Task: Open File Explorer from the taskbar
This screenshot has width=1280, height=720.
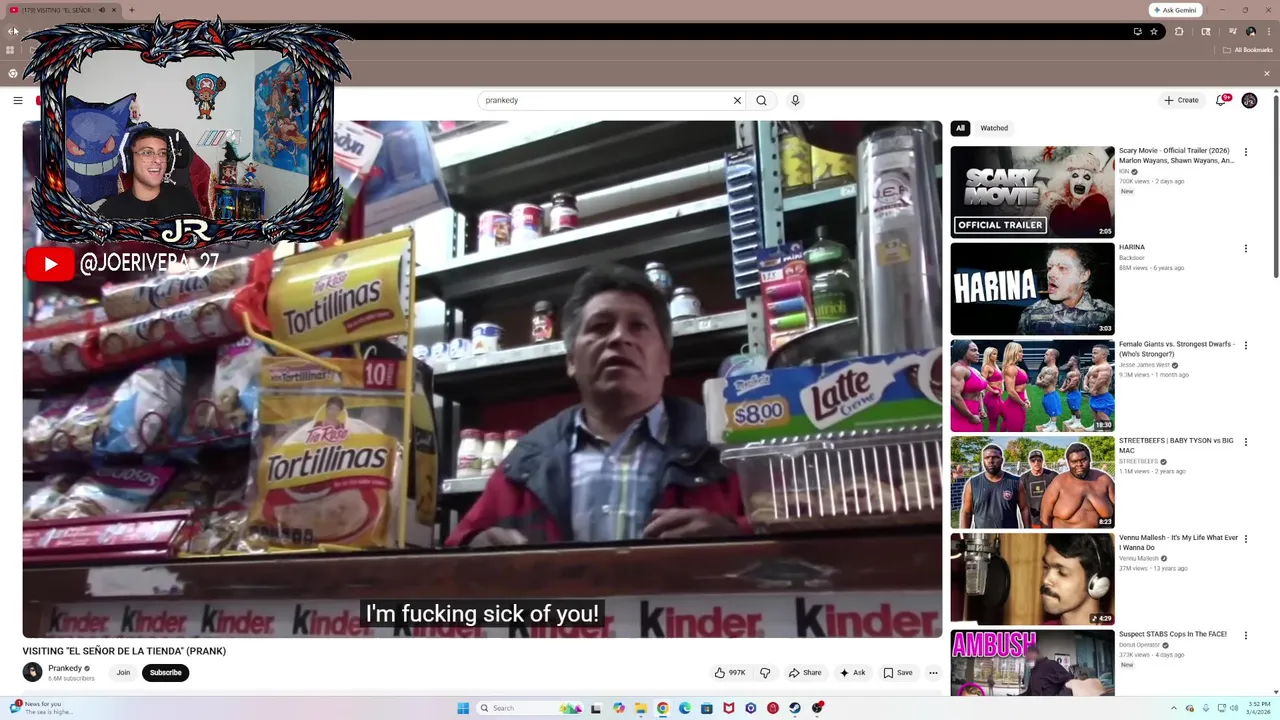Action: [641, 708]
